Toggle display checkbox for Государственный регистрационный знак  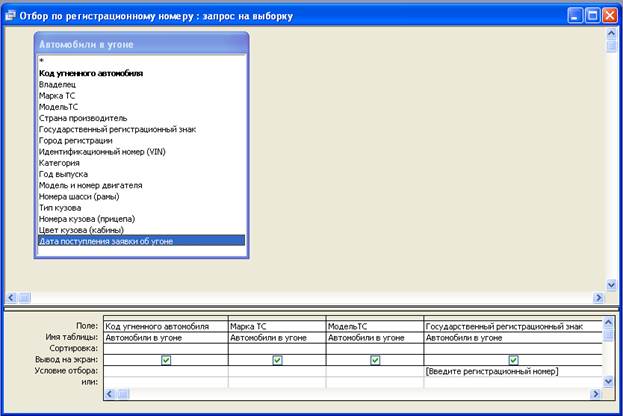(513, 360)
